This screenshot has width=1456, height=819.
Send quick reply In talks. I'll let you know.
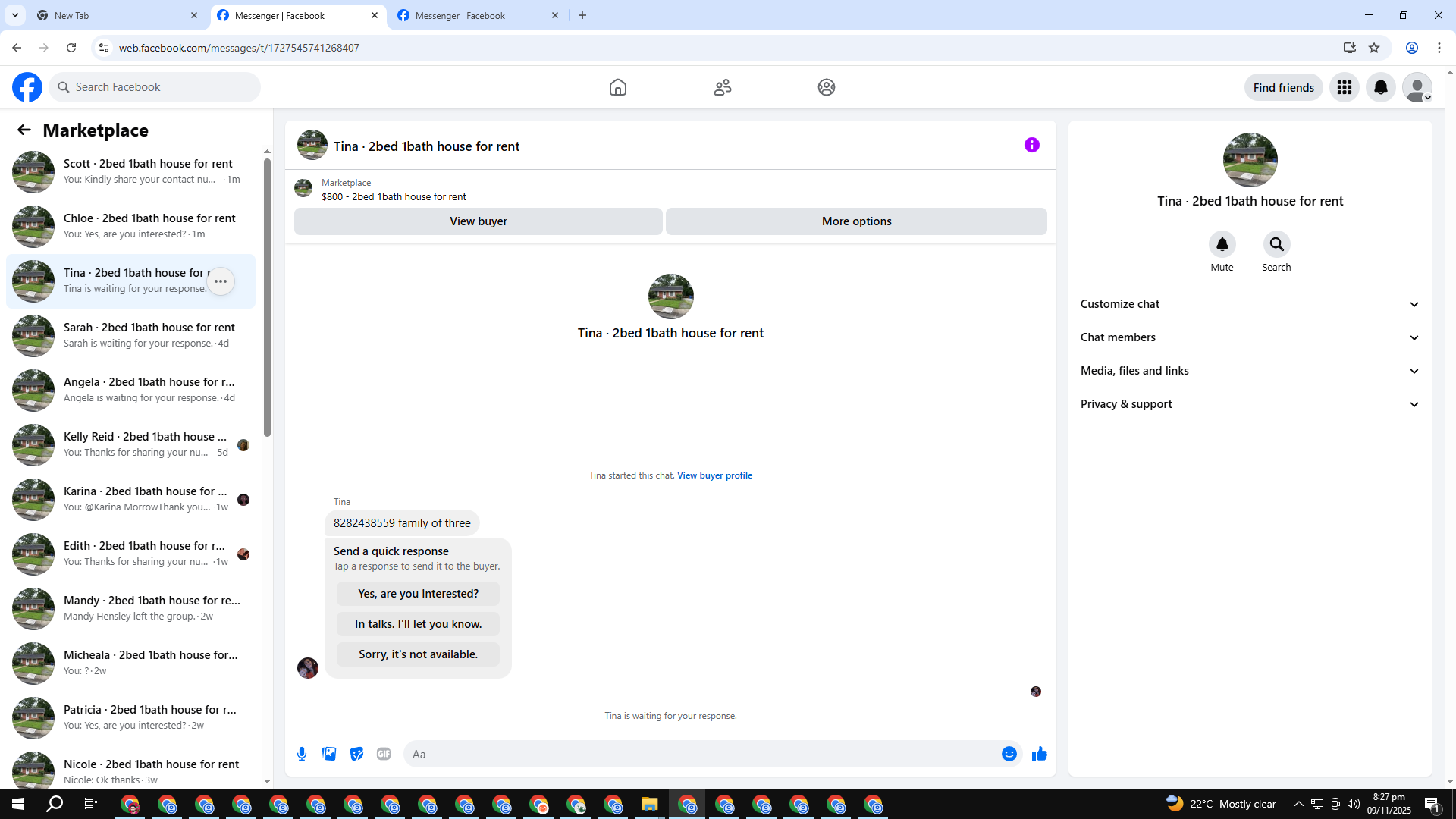[418, 624]
